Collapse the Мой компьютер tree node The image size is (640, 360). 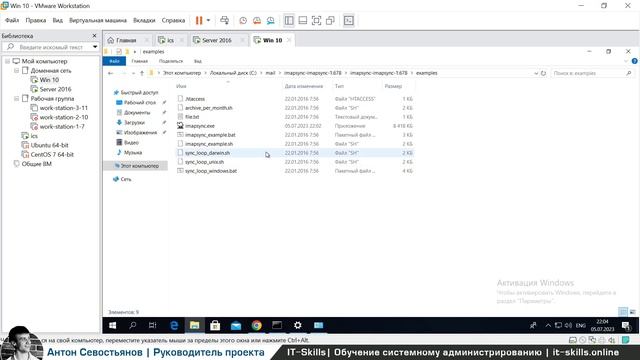(7, 61)
